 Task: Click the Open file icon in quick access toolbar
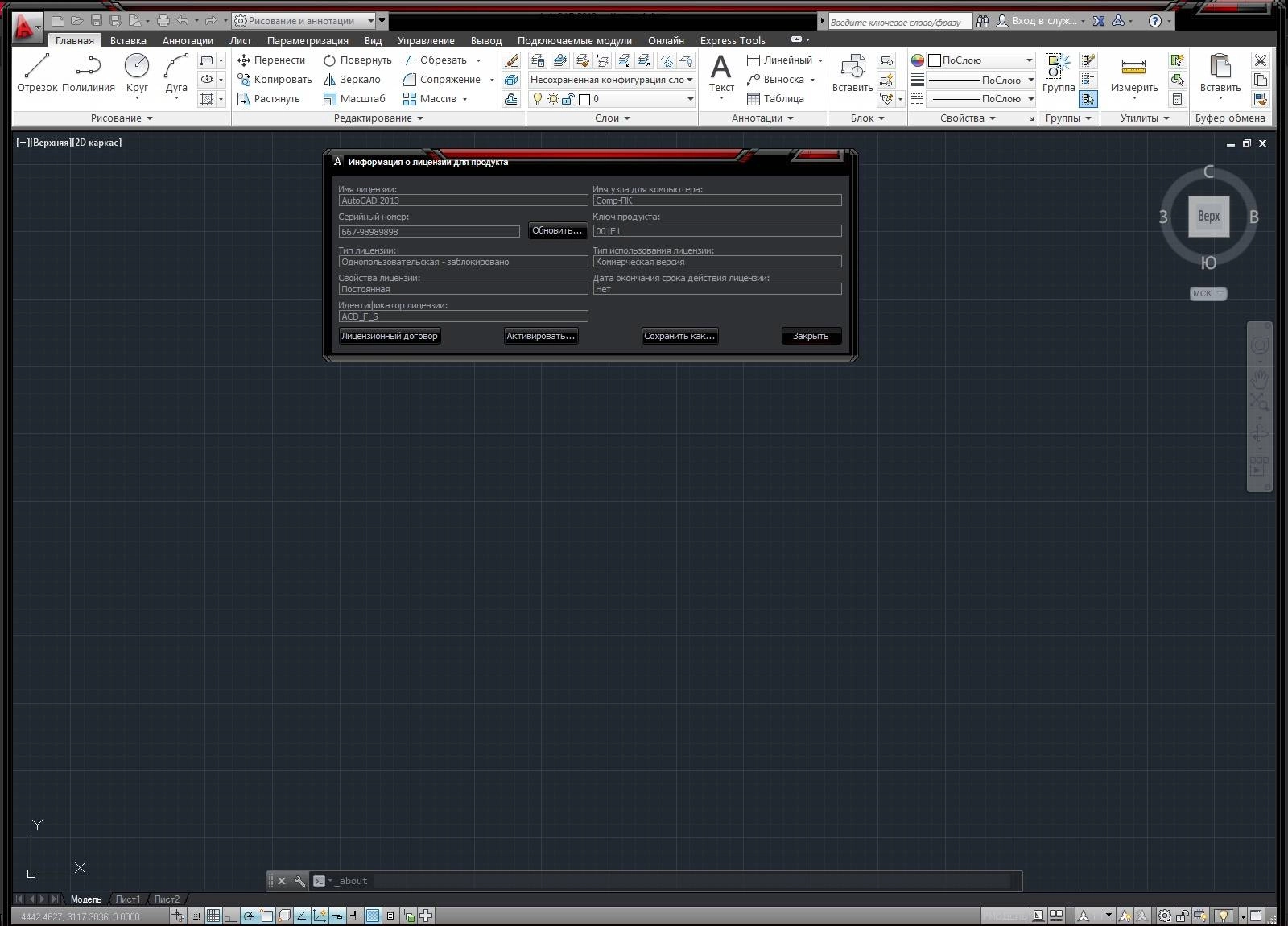[x=77, y=21]
